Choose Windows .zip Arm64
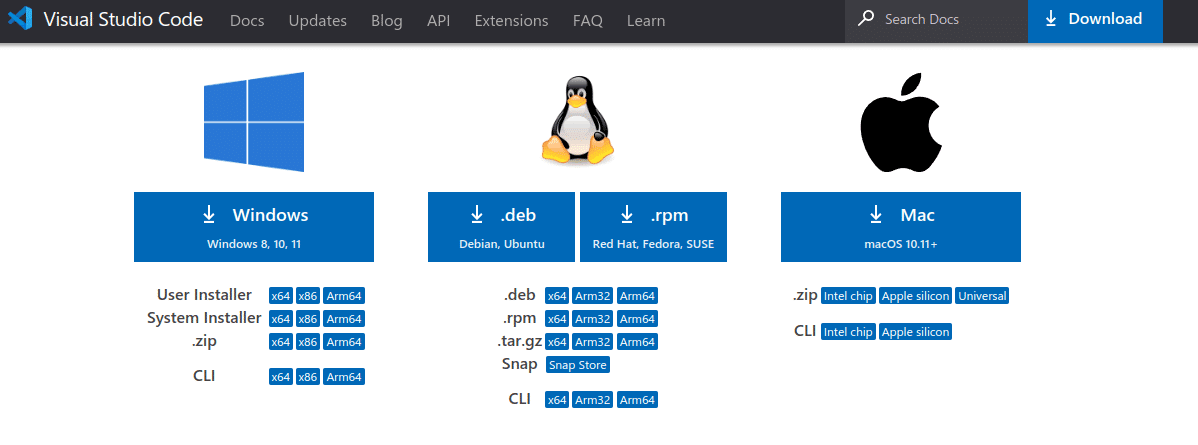1198x445 pixels. (344, 342)
